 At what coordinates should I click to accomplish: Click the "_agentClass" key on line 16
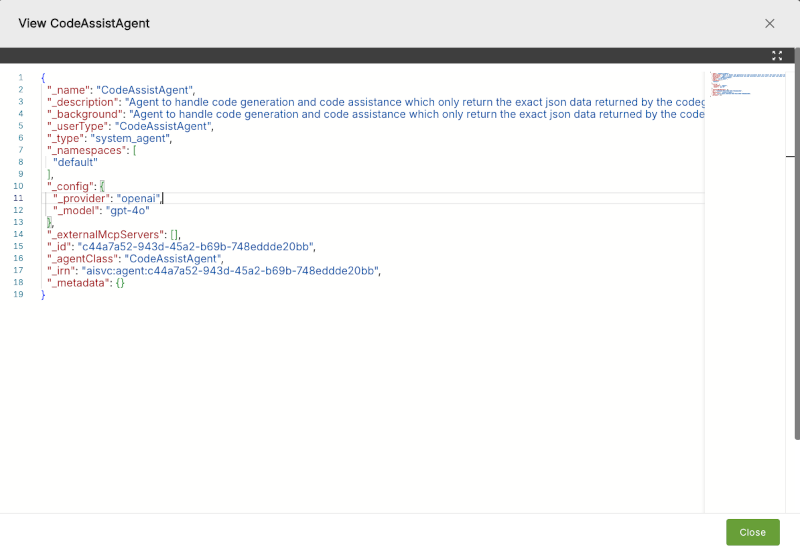point(83,259)
